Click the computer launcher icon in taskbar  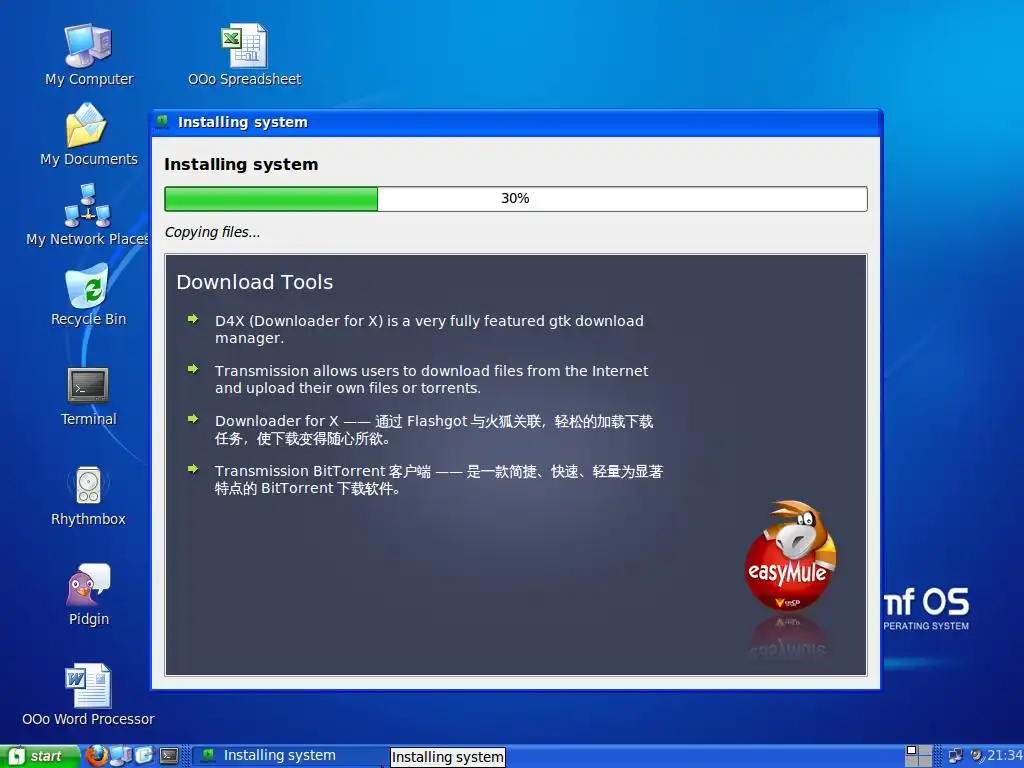click(121, 756)
